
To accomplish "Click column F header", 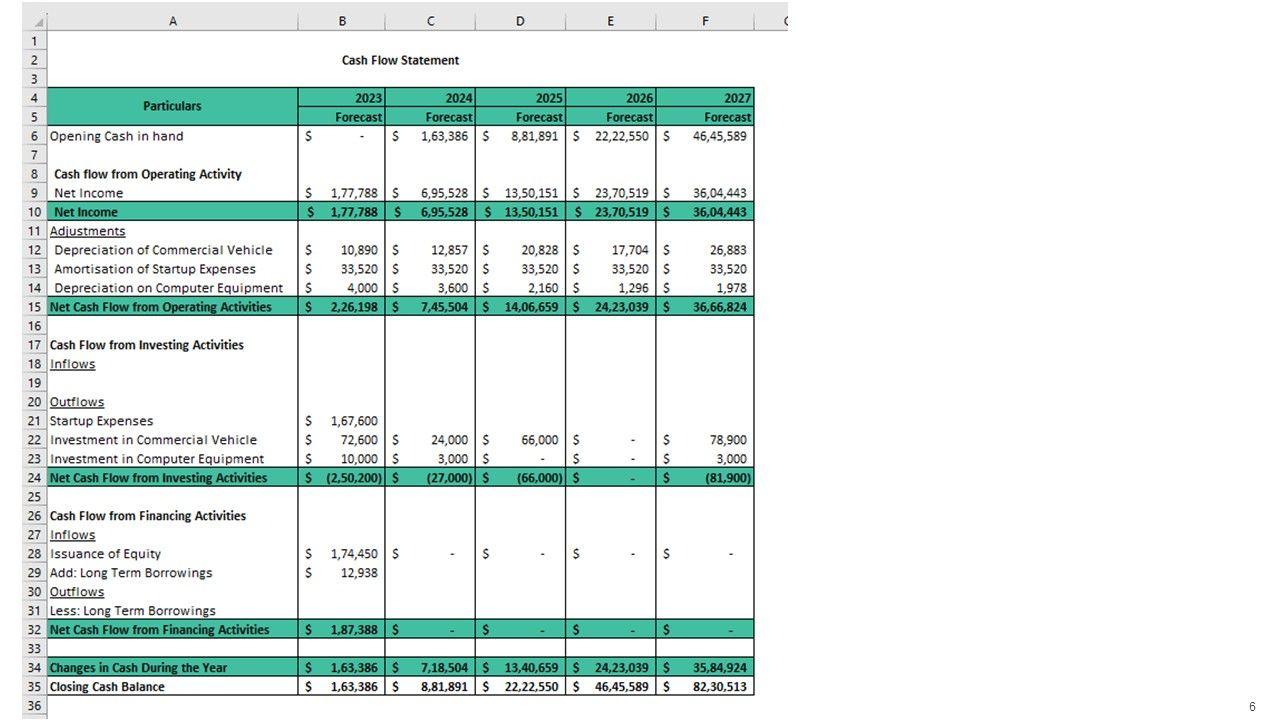I will (x=705, y=21).
